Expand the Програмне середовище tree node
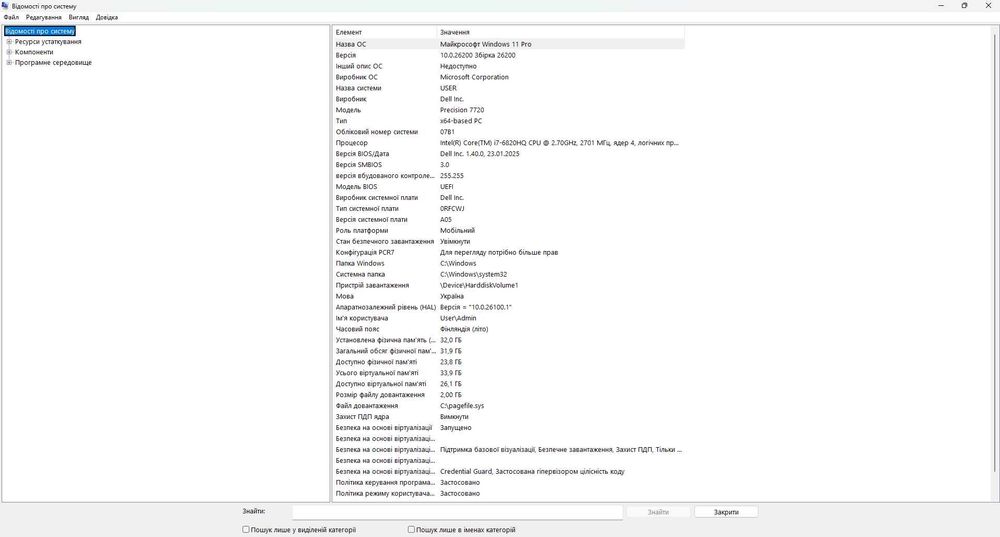 point(10,63)
